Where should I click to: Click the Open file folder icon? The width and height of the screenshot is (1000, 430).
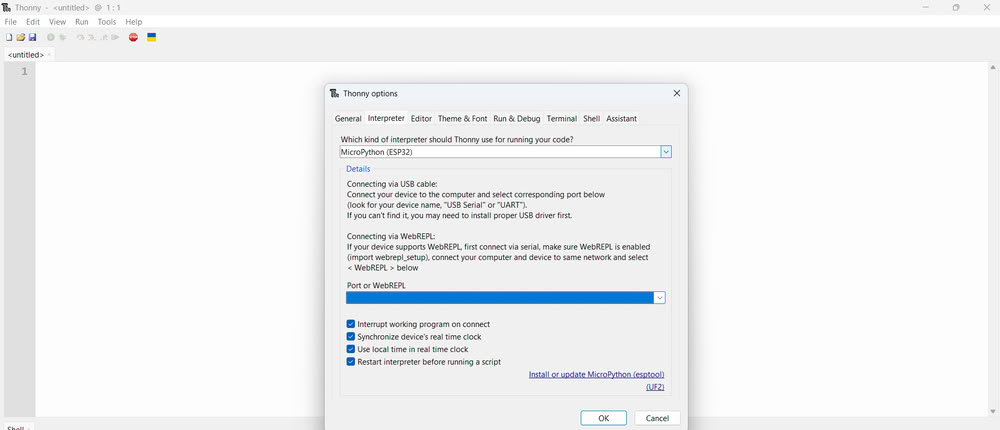pos(20,37)
